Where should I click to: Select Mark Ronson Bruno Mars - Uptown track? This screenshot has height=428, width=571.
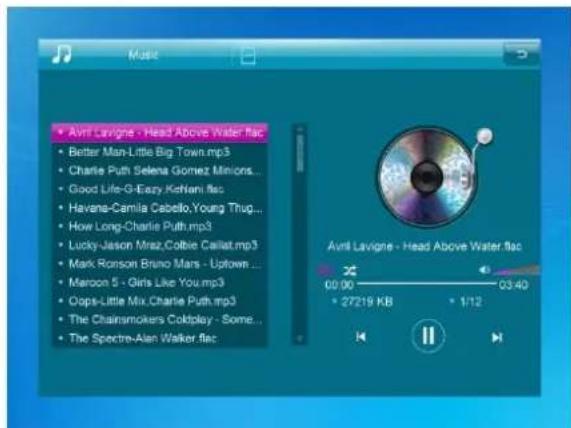(160, 264)
